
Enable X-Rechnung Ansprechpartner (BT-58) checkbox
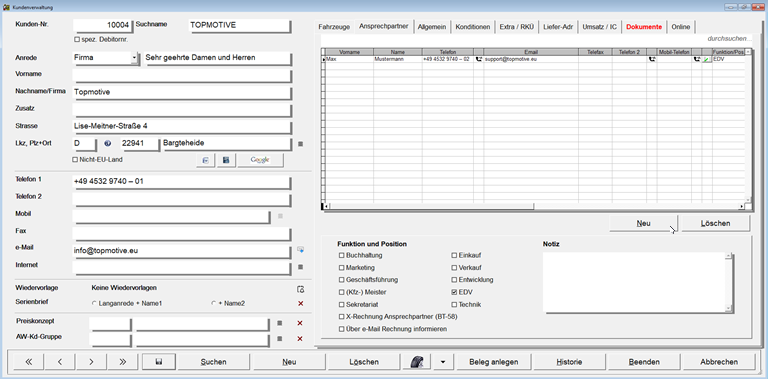tap(341, 317)
